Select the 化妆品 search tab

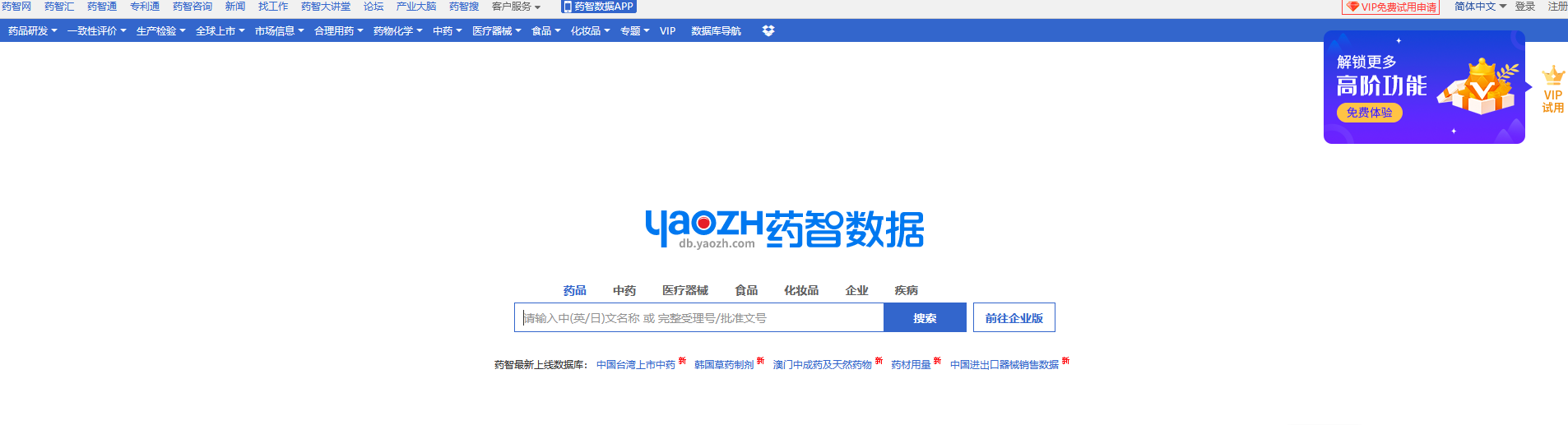801,290
